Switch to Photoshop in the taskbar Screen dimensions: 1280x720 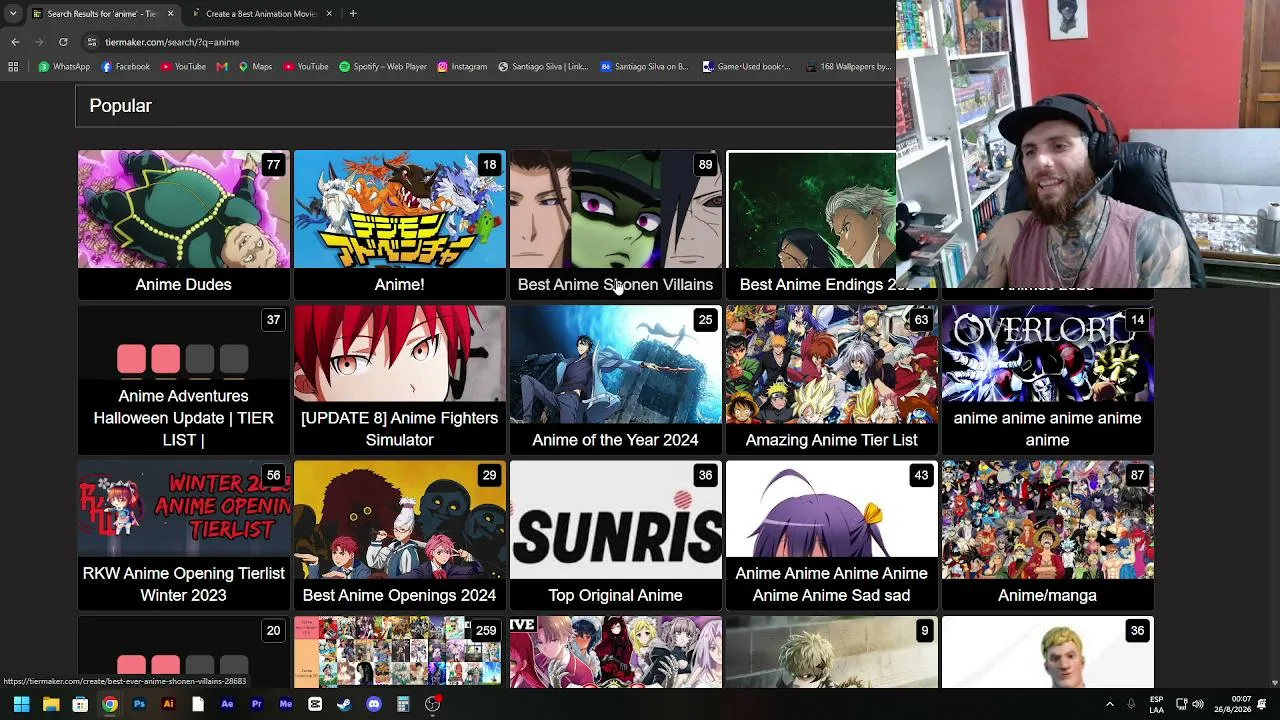pos(139,704)
